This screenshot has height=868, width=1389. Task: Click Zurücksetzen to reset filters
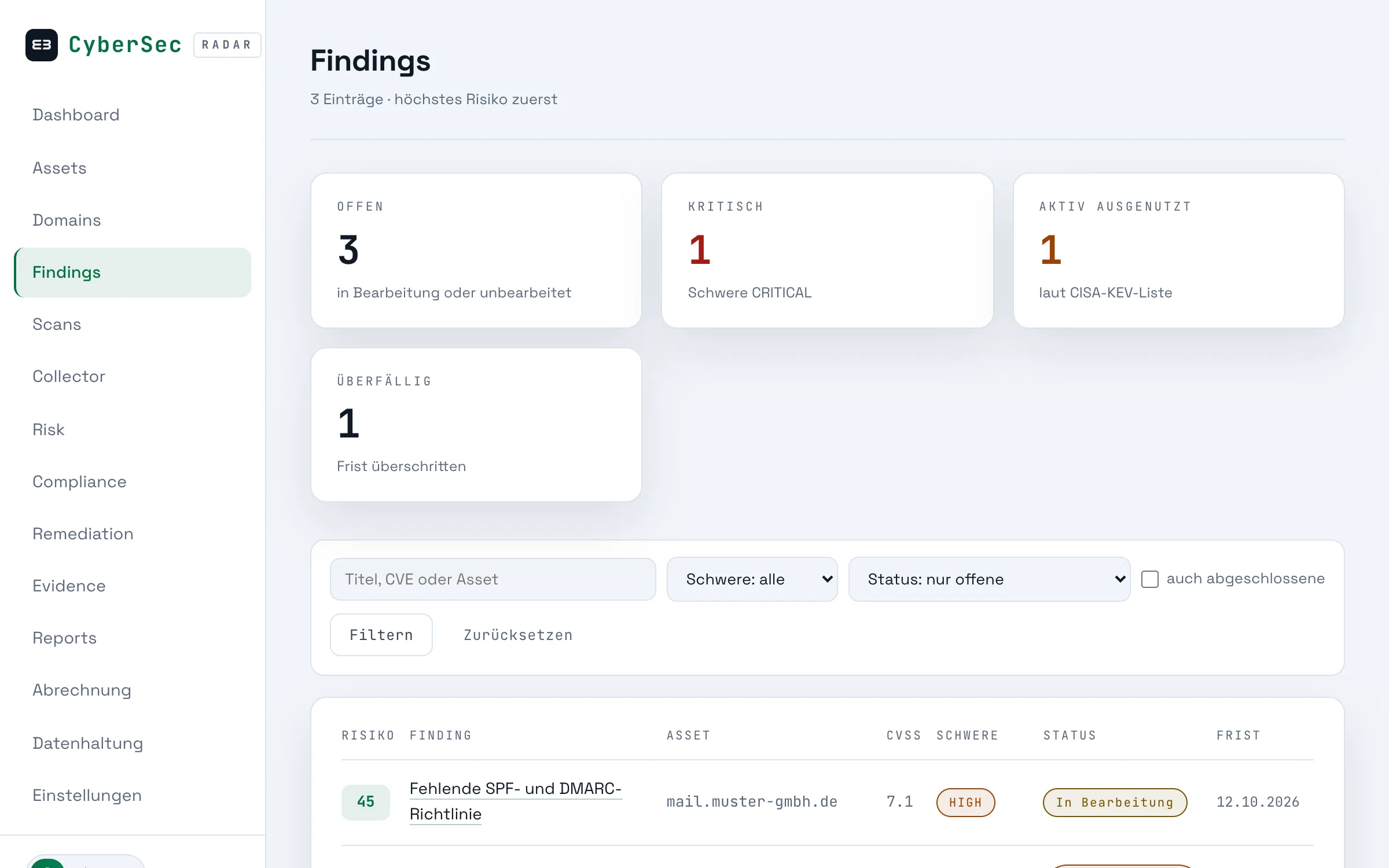(x=518, y=635)
